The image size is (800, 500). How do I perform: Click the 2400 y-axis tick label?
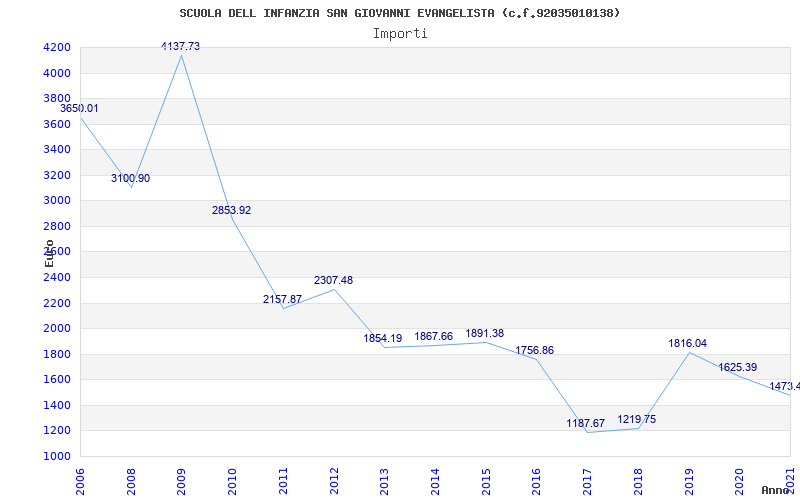[x=57, y=278]
